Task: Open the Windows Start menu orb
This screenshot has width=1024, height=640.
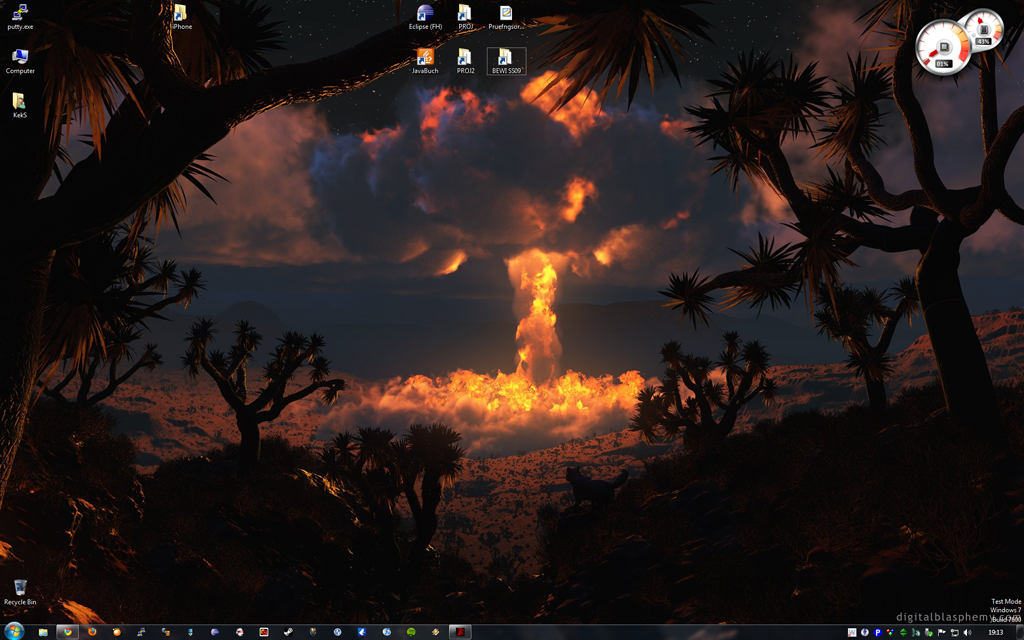Action: point(14,632)
